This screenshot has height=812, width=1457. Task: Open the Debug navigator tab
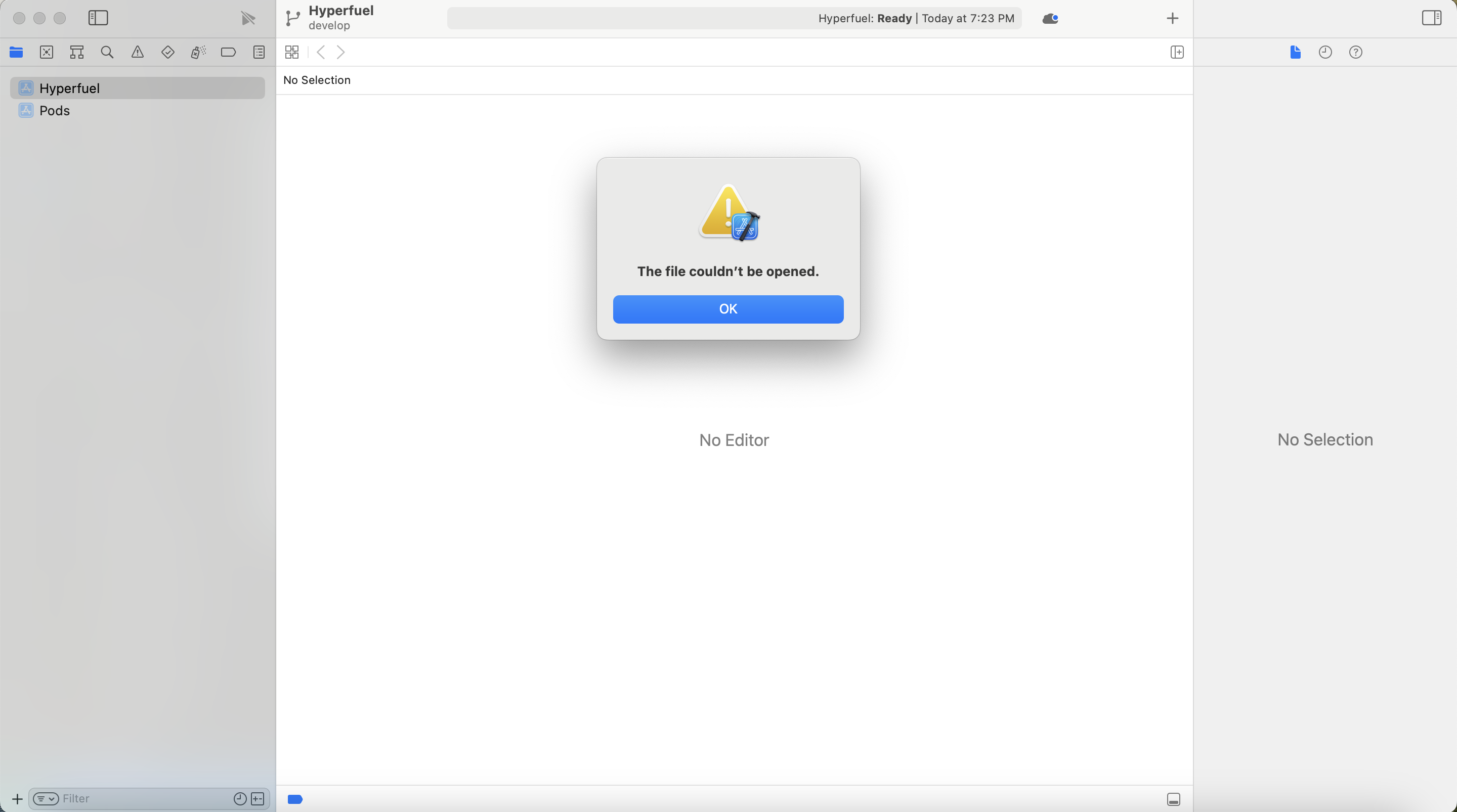click(198, 53)
